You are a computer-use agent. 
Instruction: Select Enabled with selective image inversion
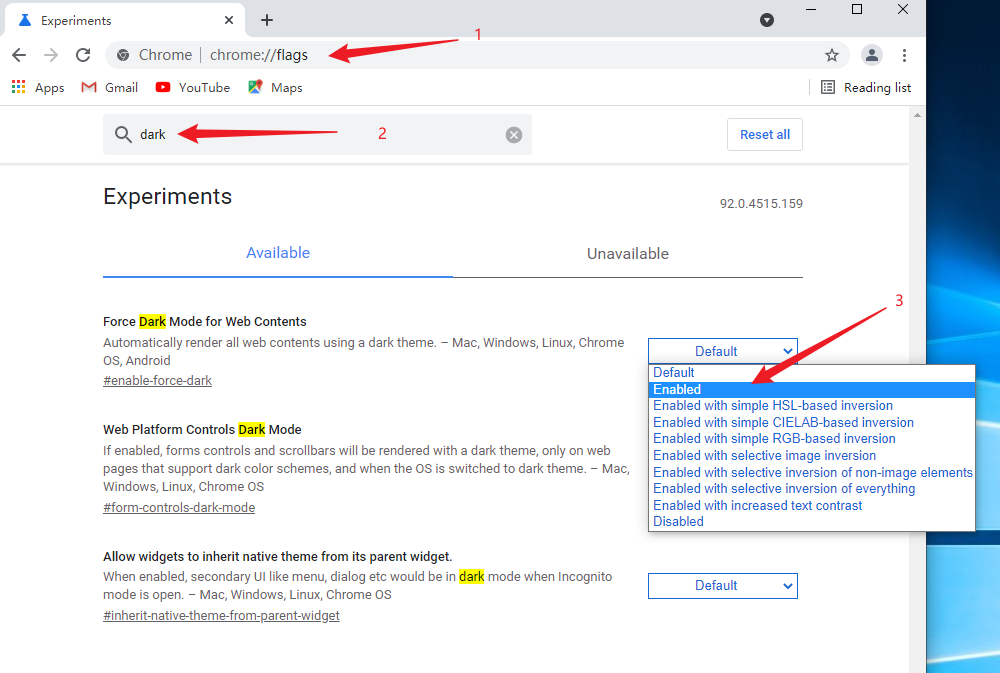click(812, 455)
